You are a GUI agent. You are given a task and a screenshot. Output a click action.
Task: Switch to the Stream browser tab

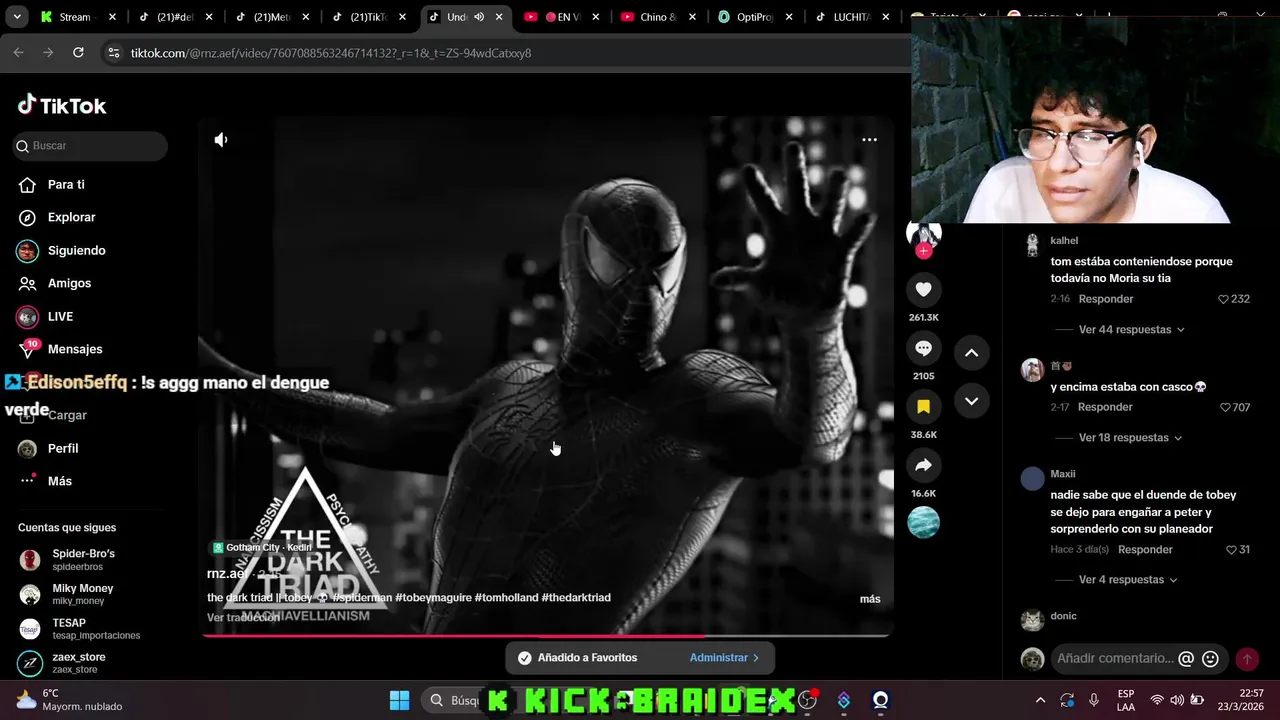click(76, 17)
